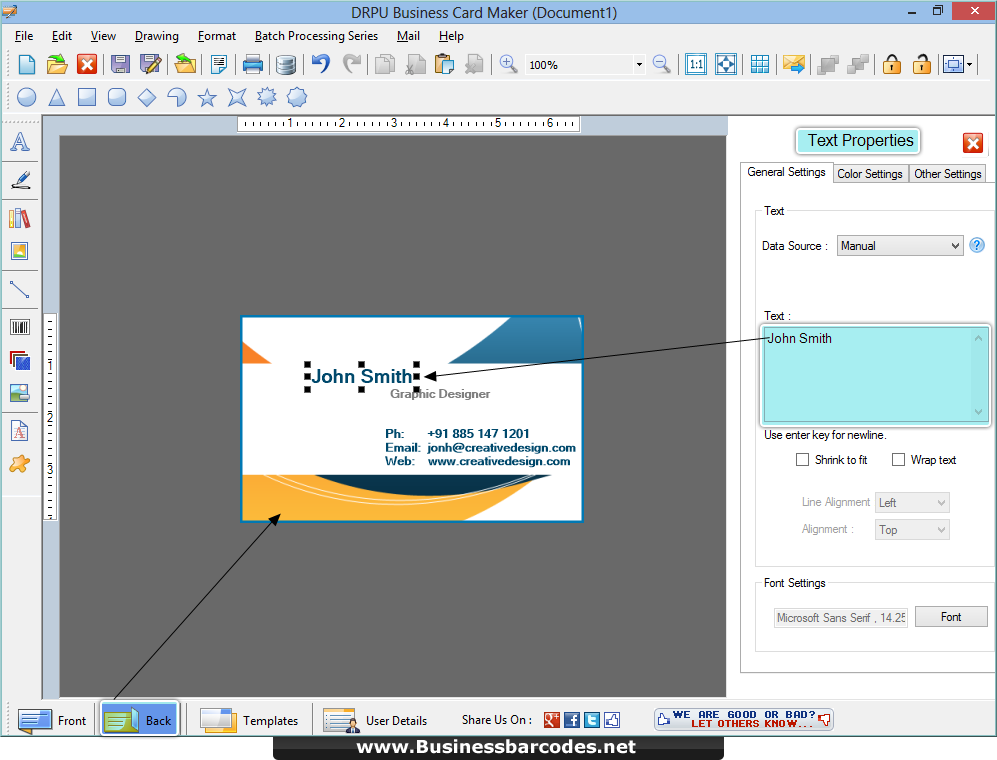Save document with floppy disk icon

click(120, 64)
